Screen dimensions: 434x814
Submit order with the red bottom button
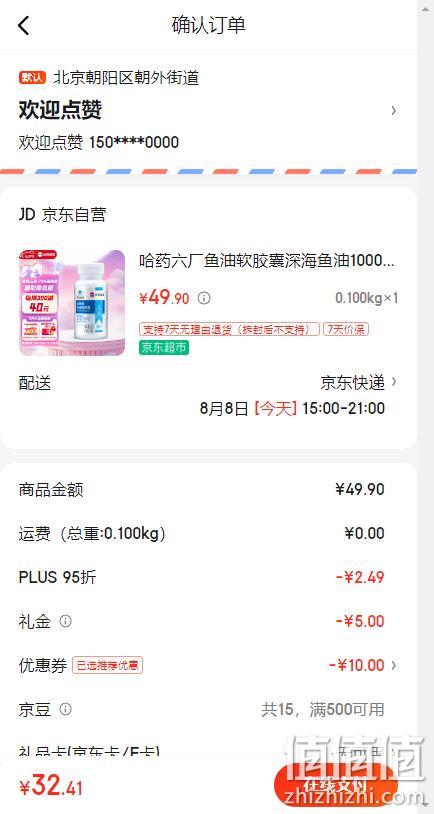point(335,786)
